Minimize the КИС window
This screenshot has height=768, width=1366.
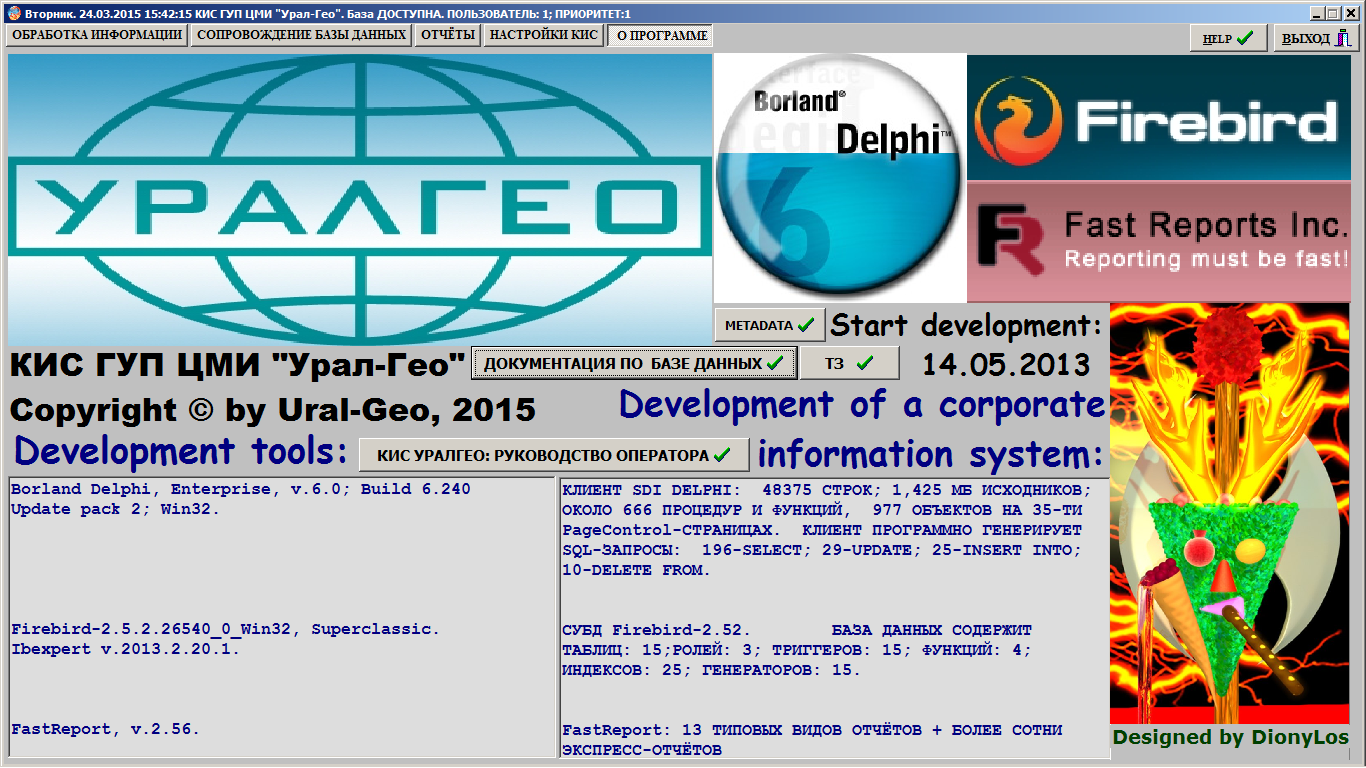[x=1317, y=13]
